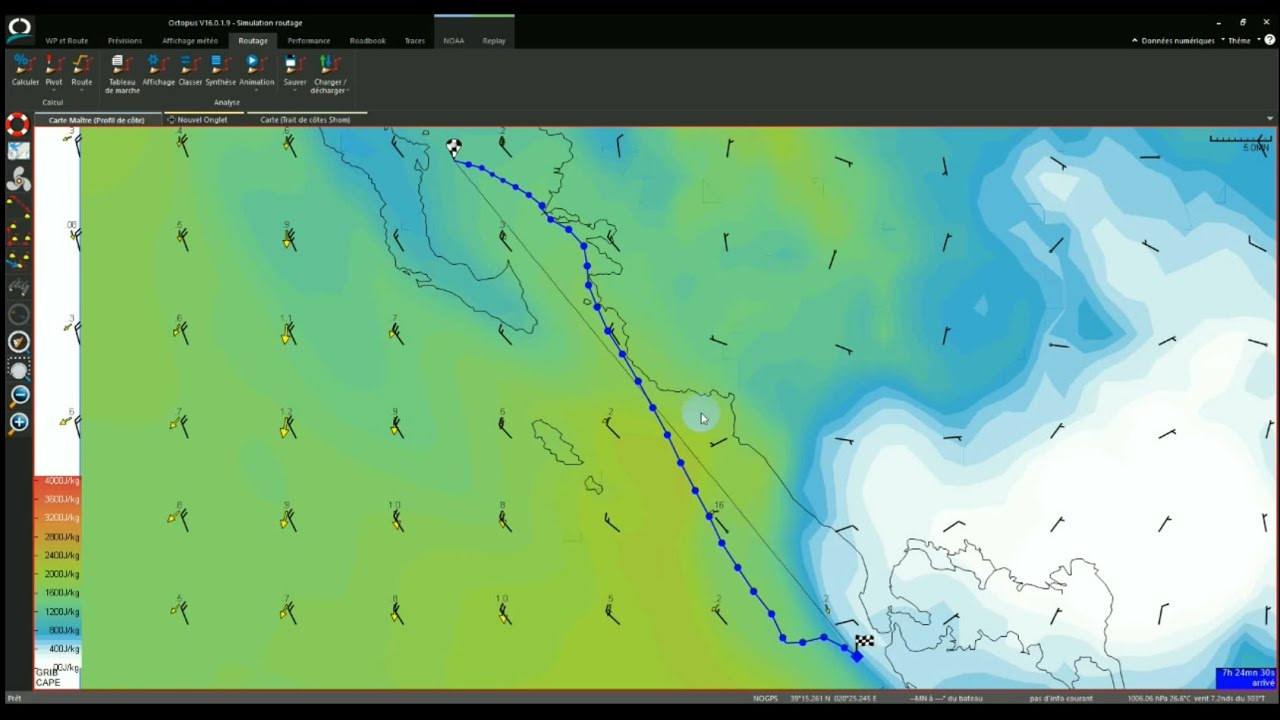The width and height of the screenshot is (1280, 720).
Task: Select the Carte Maître chart tab
Action: (97, 120)
